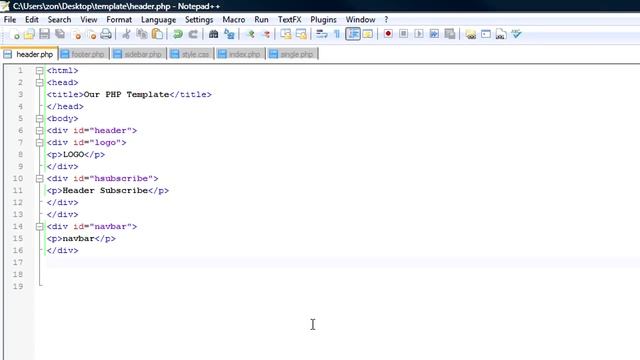Select the header.php tab
The image size is (640, 360).
[29, 54]
